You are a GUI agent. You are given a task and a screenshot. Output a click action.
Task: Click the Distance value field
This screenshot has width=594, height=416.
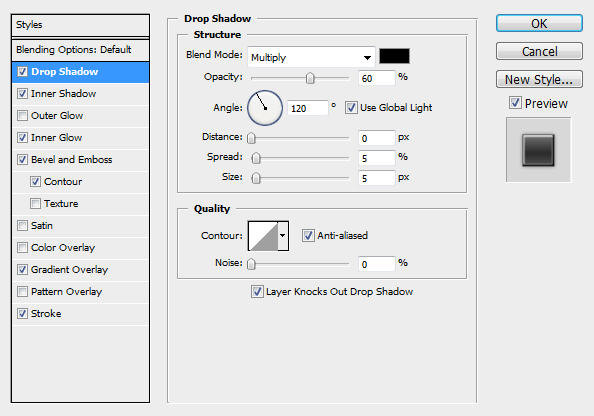377,138
